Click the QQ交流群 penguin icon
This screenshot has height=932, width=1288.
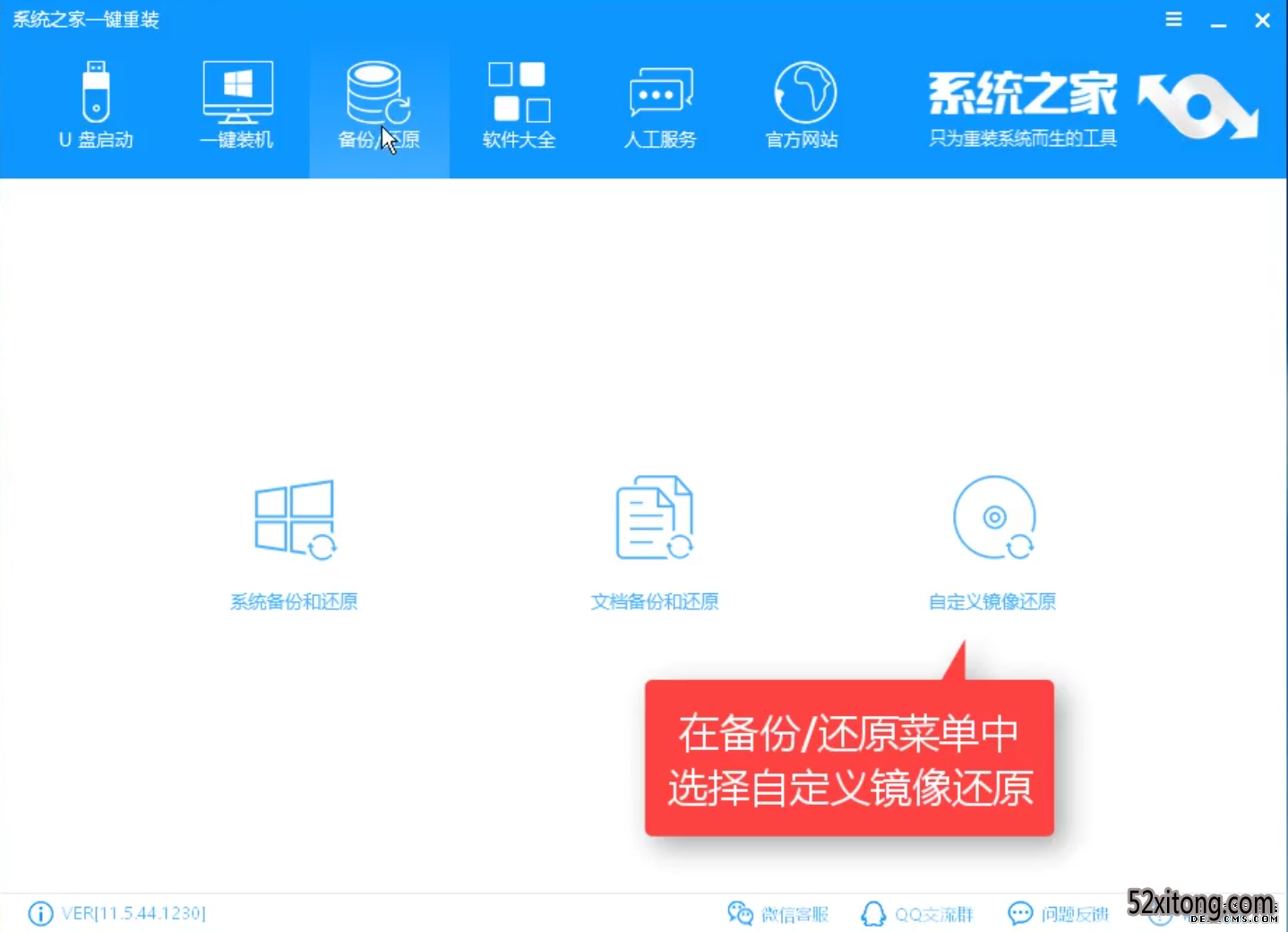(x=873, y=913)
